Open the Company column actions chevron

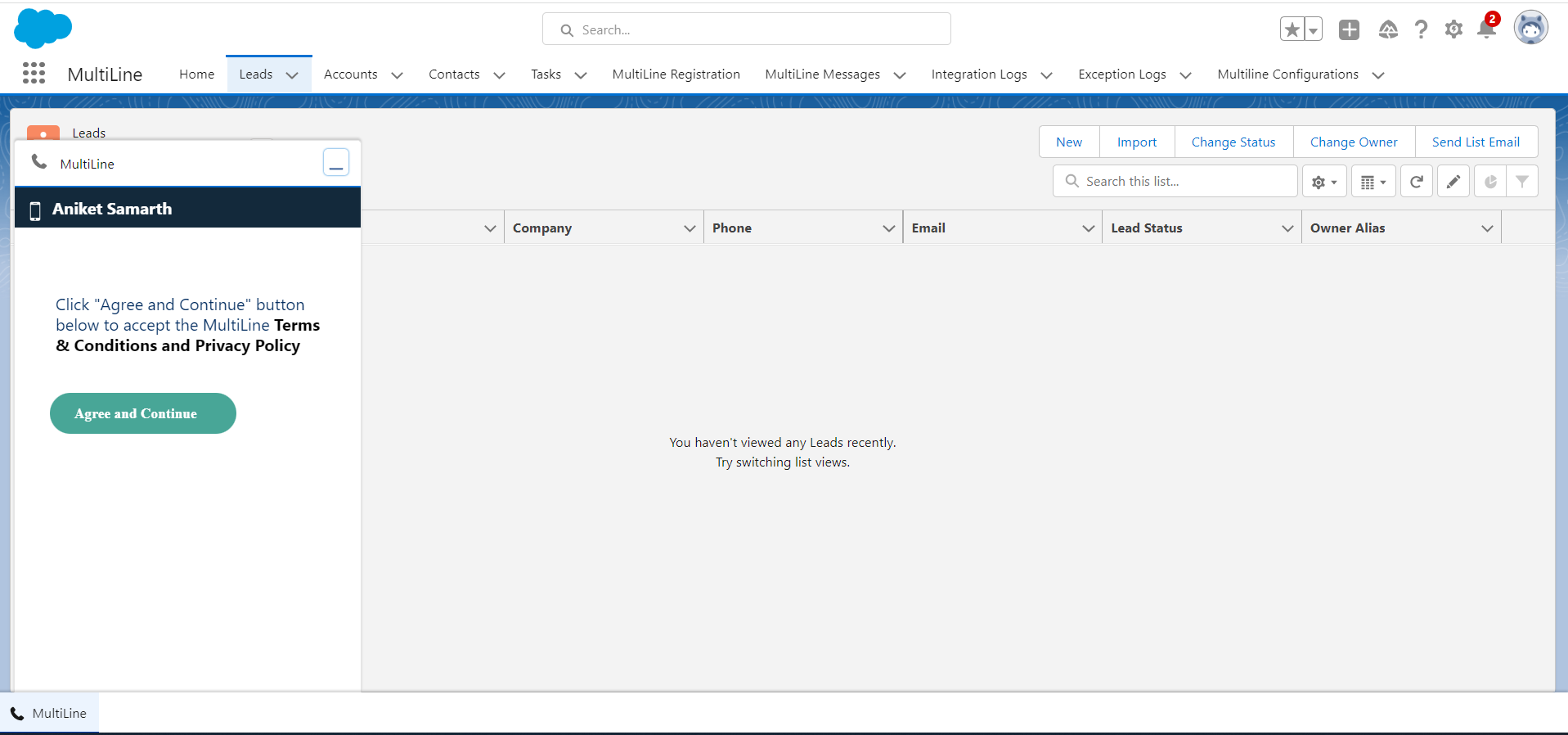(x=690, y=228)
